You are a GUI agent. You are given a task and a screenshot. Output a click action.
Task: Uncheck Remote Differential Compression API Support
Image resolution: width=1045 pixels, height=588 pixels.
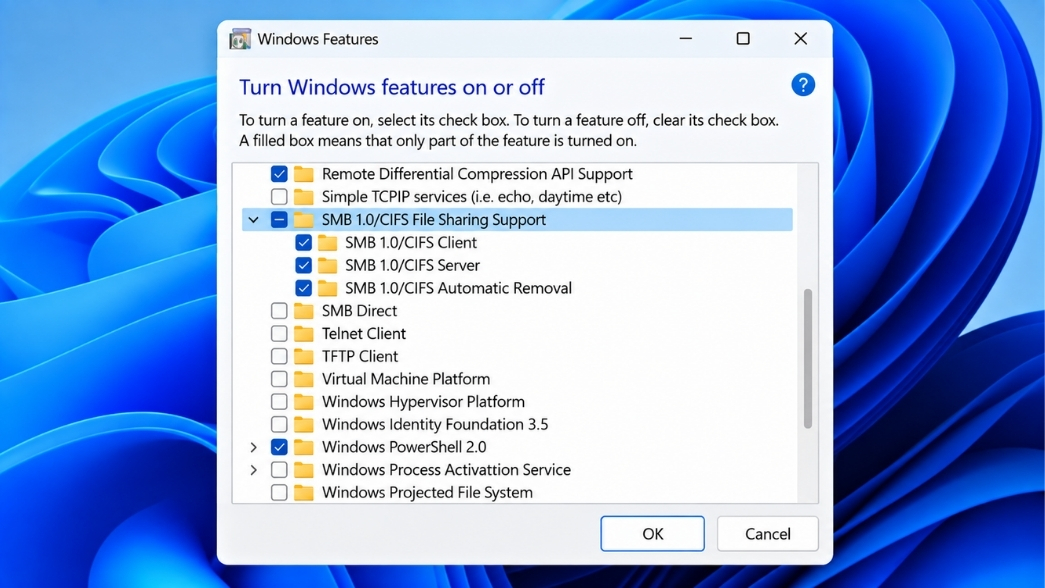coord(279,174)
